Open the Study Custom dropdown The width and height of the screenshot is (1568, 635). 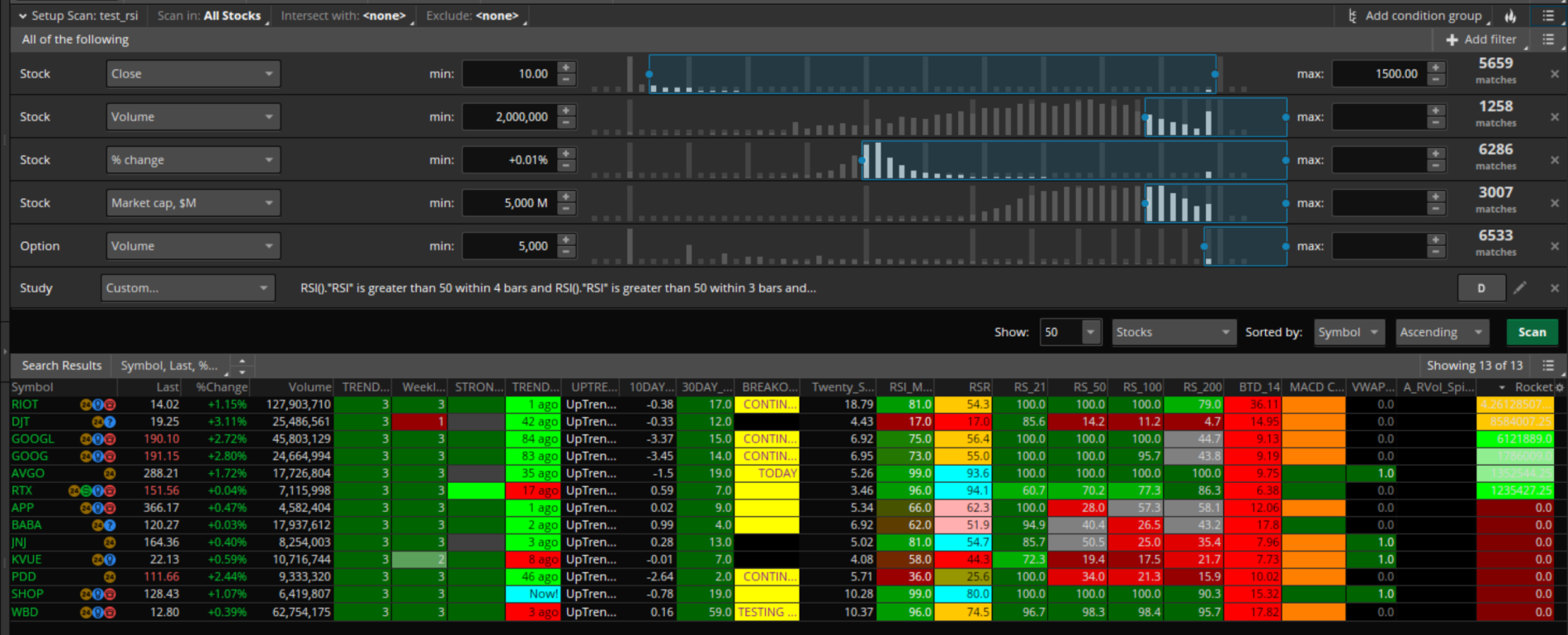pos(188,288)
